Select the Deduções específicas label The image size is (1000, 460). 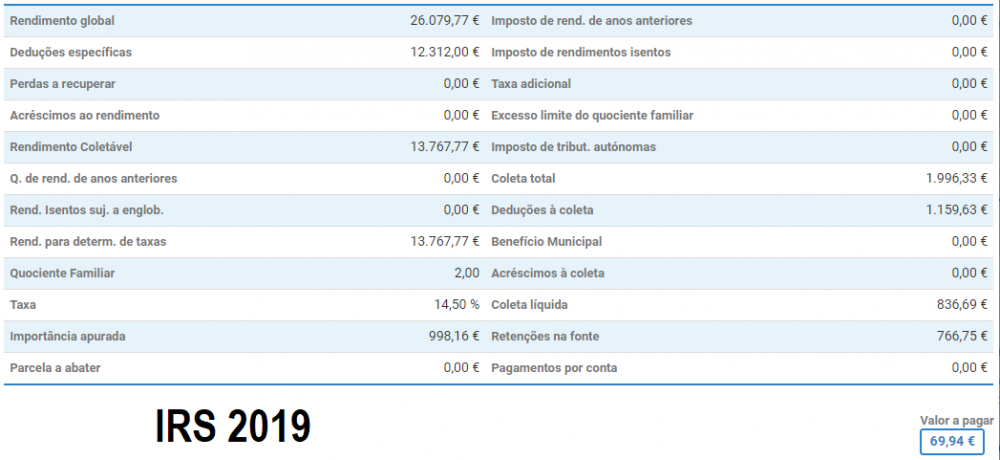(71, 52)
